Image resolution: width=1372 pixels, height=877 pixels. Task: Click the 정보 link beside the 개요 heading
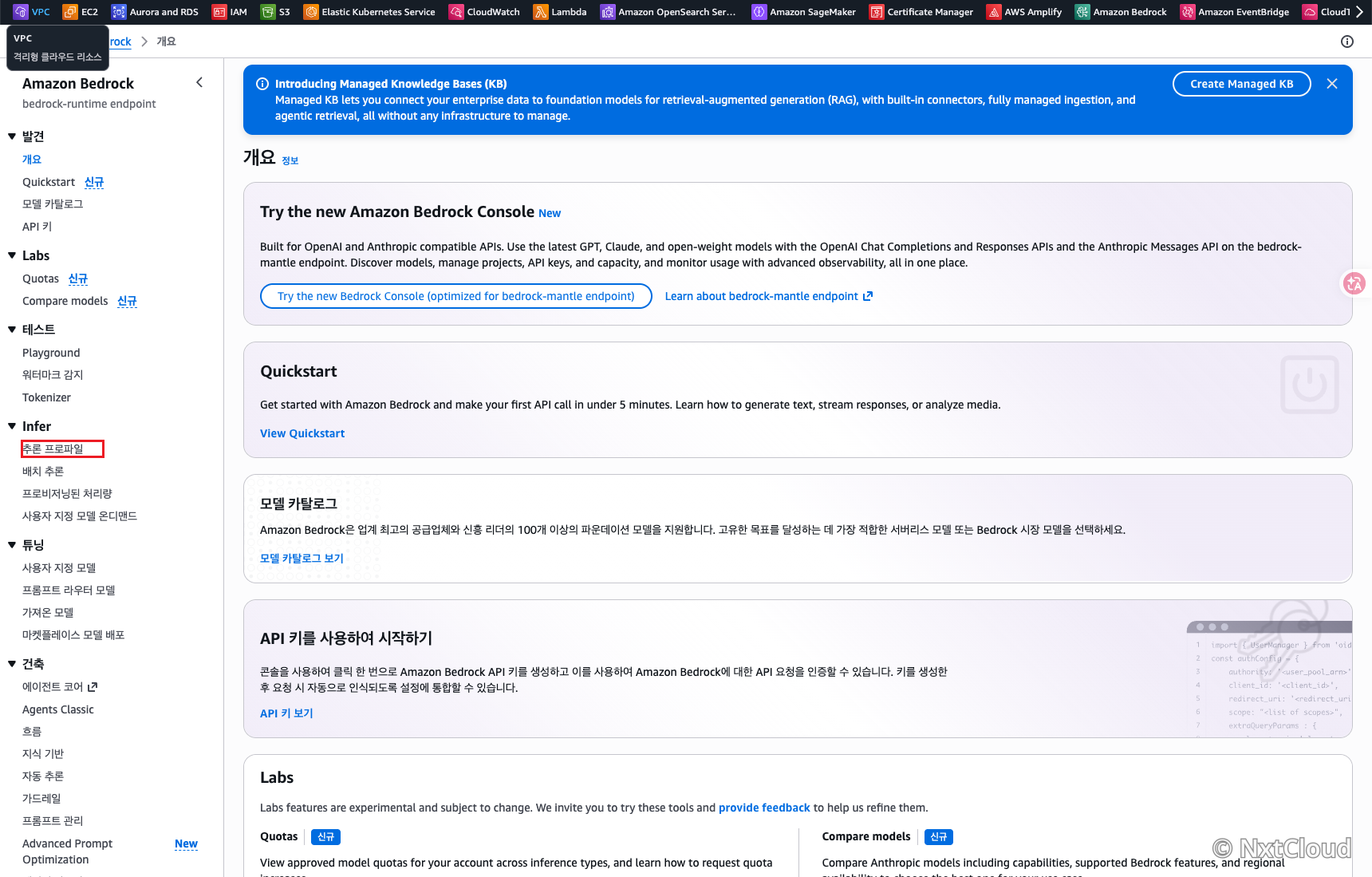(290, 160)
